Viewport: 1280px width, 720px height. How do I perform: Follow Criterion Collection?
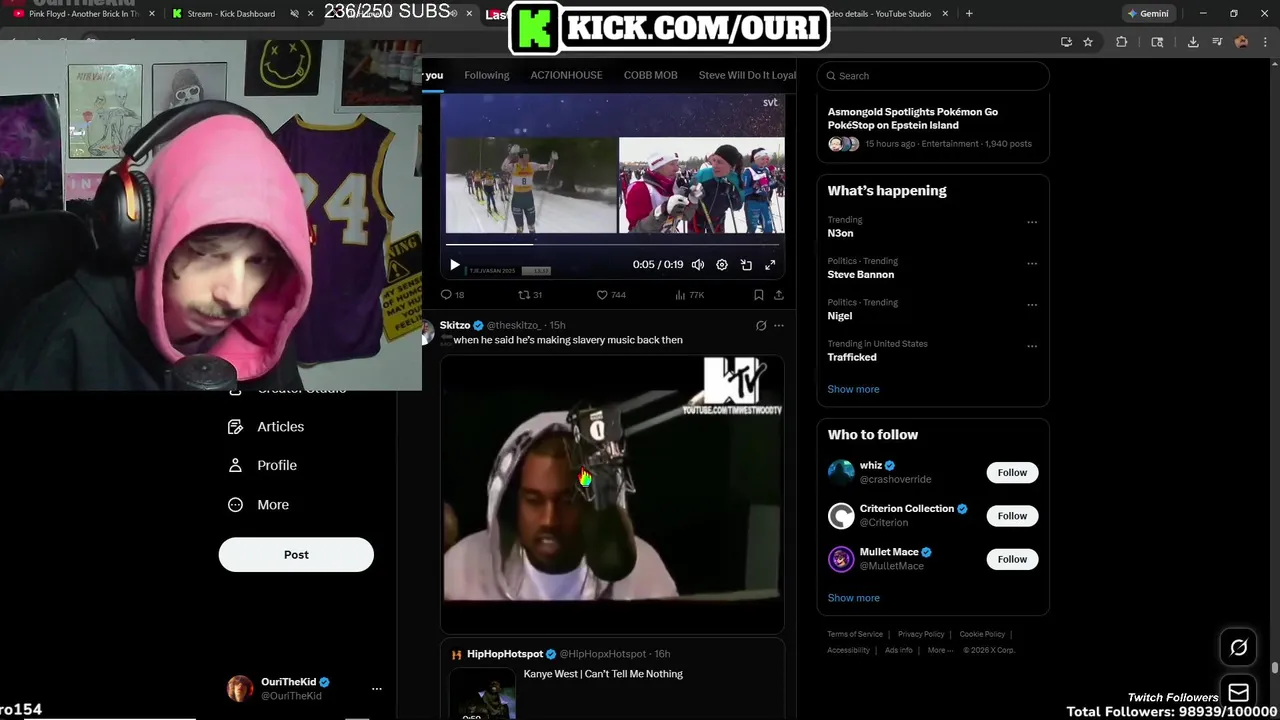coord(1012,516)
